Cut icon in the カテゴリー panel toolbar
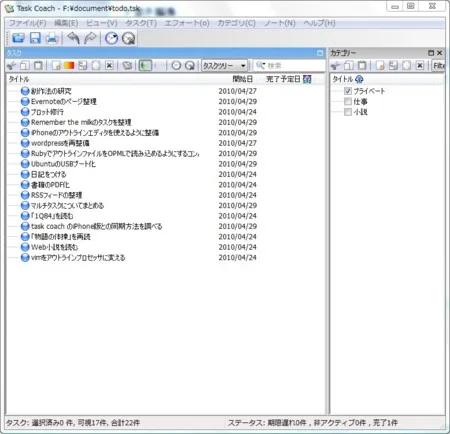450x434 pixels. pos(335,65)
